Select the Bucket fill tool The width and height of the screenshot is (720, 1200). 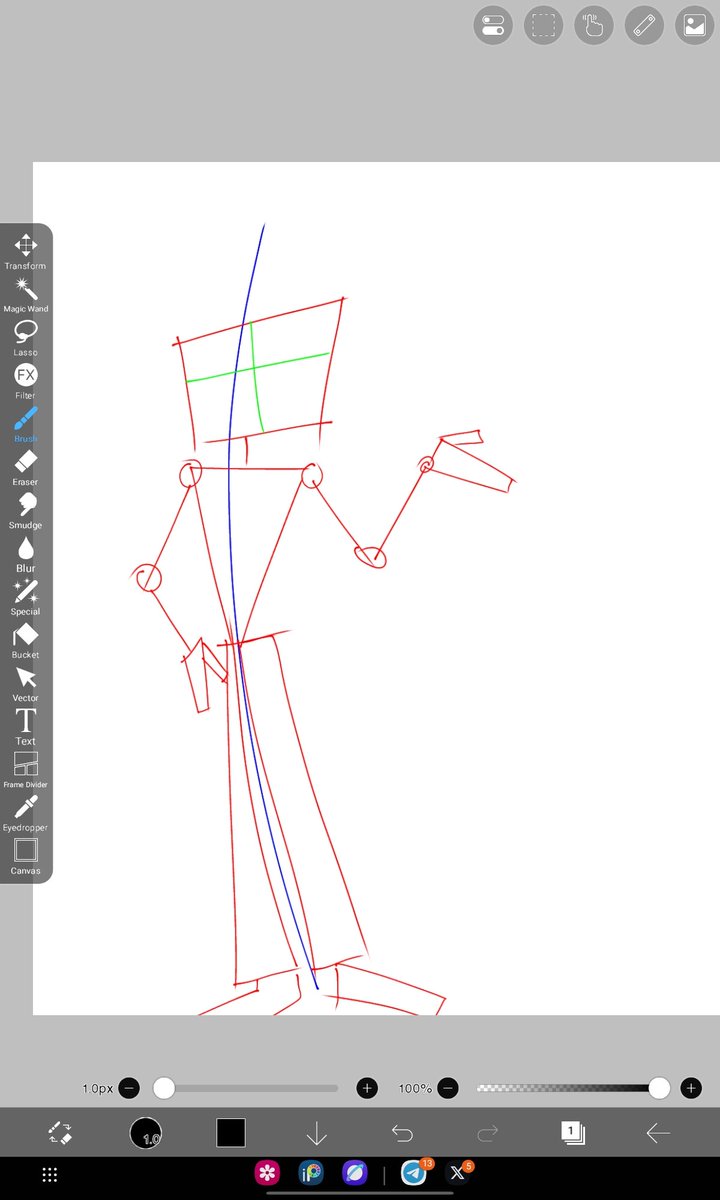[x=25, y=640]
